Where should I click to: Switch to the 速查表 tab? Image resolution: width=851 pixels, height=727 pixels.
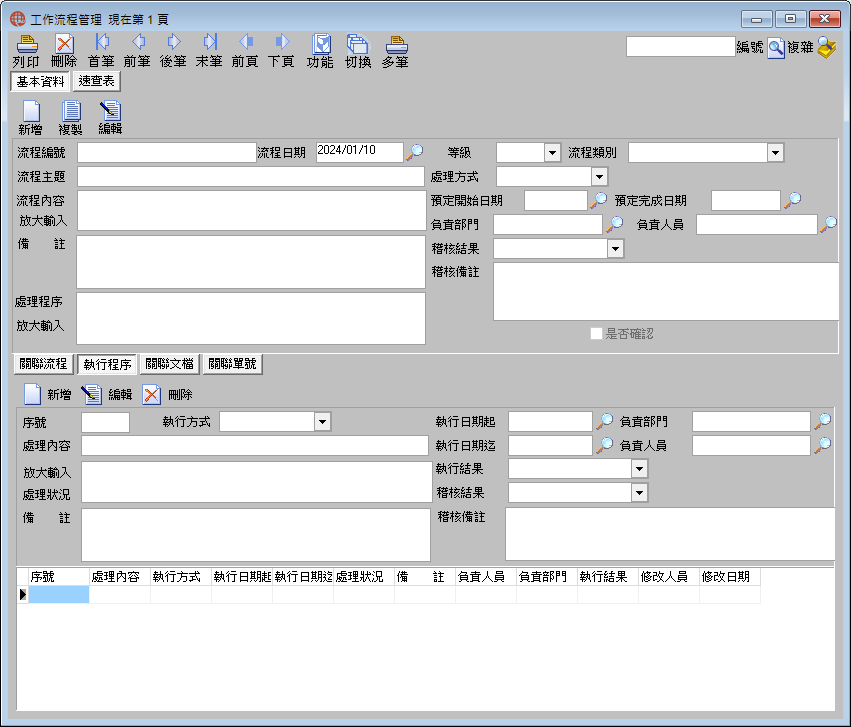tap(97, 81)
